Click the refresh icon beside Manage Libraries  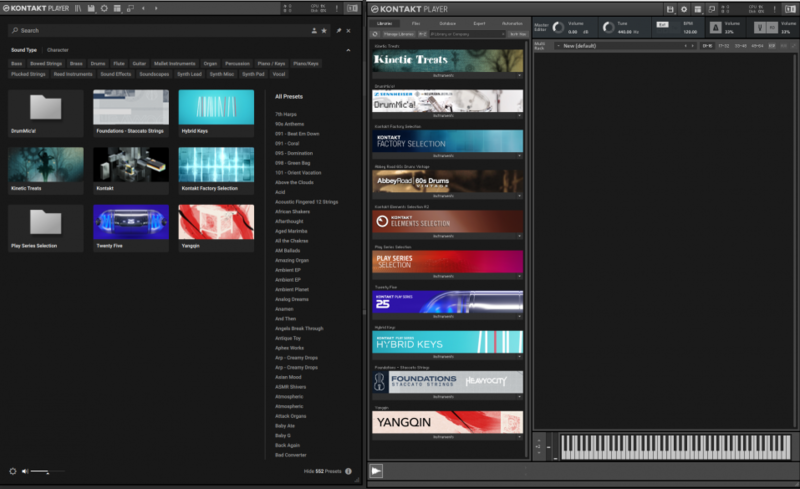click(375, 33)
